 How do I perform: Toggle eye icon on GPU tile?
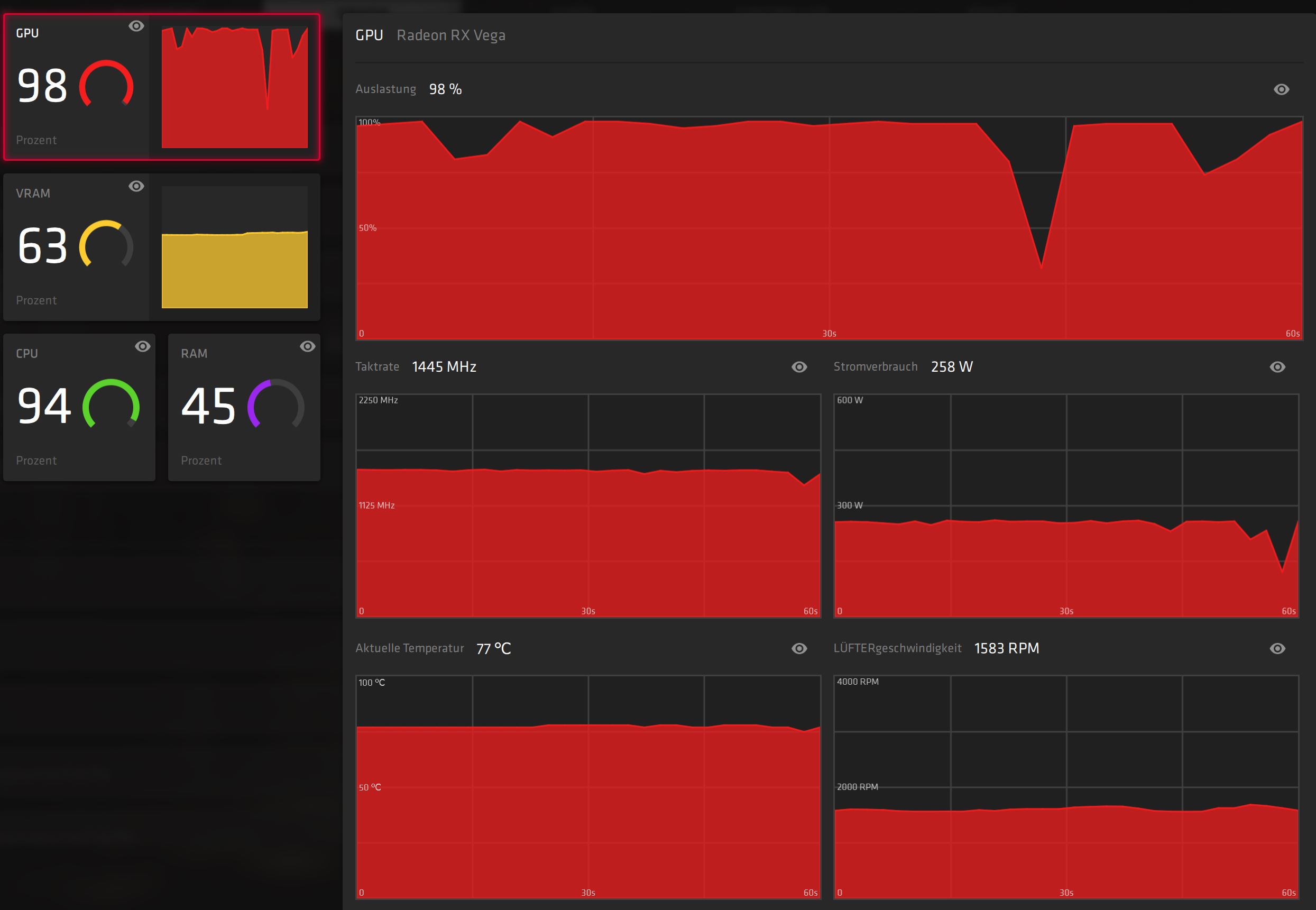[136, 26]
